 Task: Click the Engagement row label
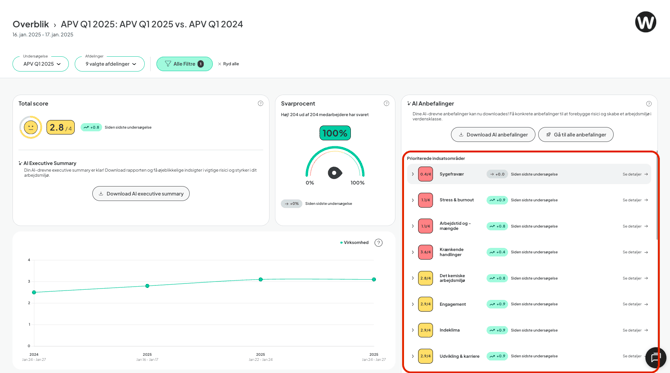click(x=453, y=304)
